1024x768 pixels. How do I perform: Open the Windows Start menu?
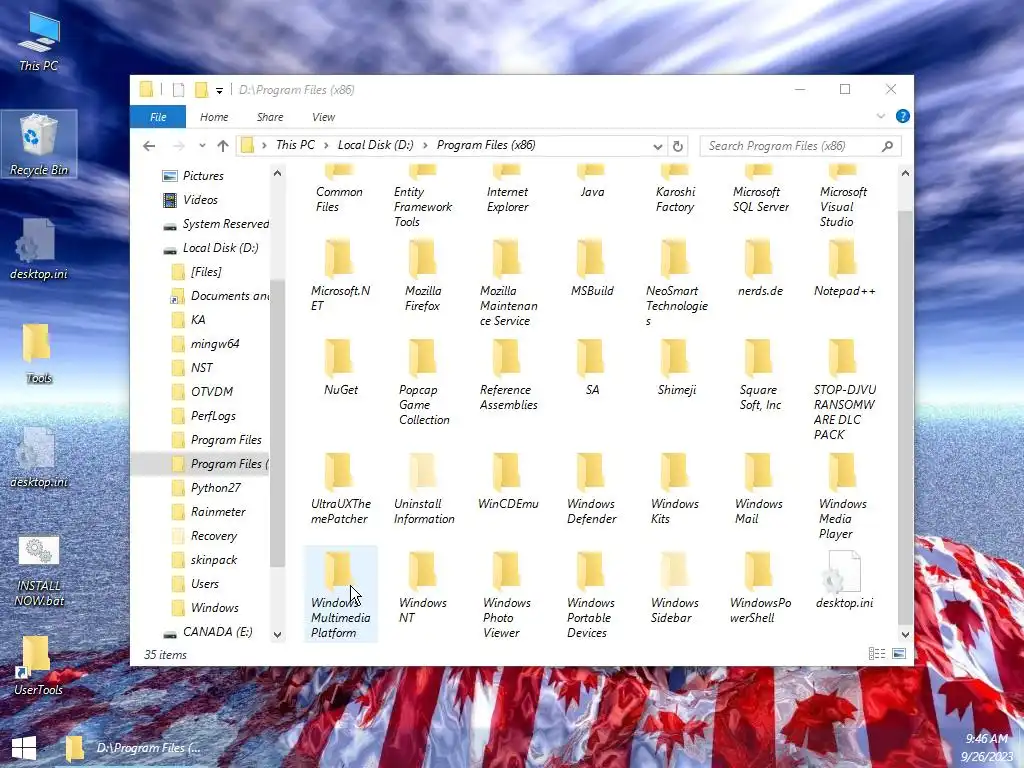coord(24,748)
